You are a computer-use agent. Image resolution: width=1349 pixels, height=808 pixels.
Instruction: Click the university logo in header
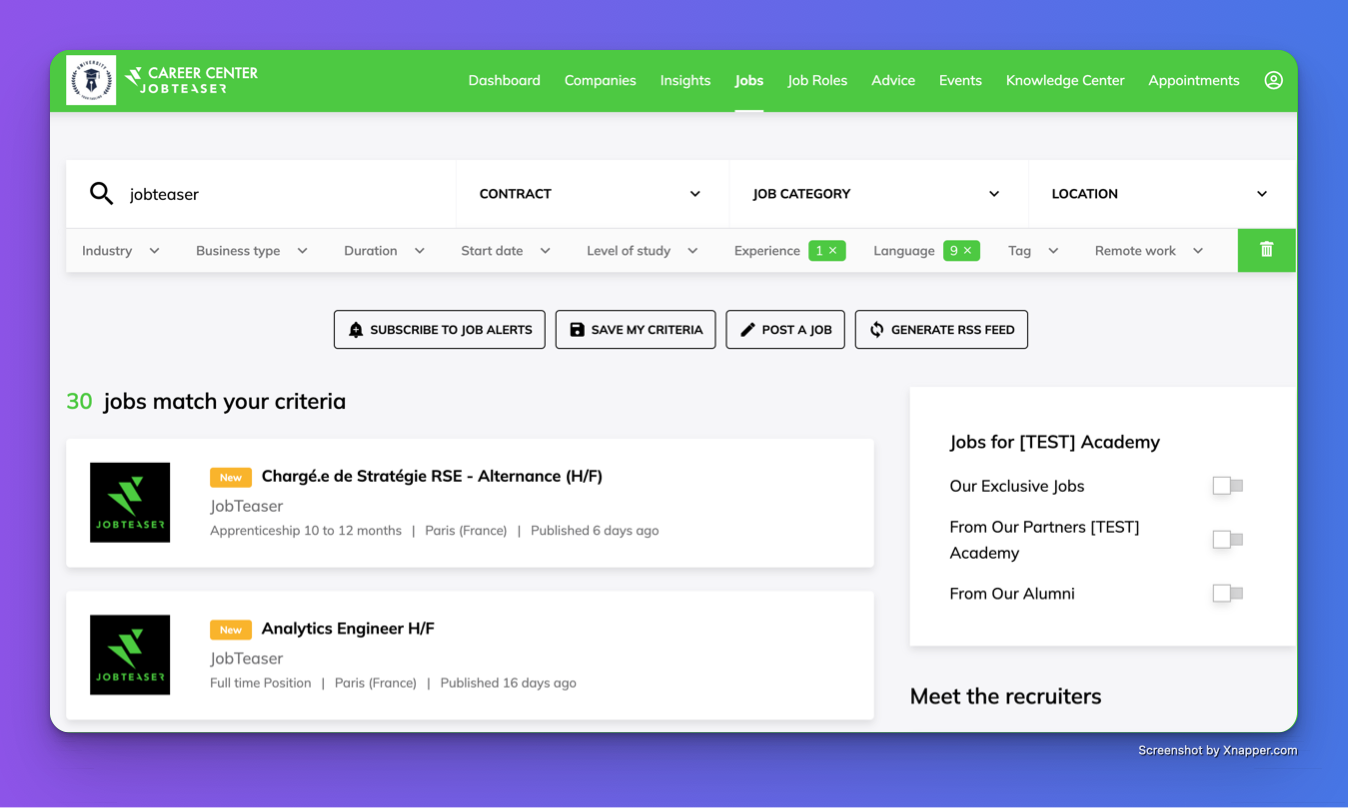pyautogui.click(x=91, y=80)
